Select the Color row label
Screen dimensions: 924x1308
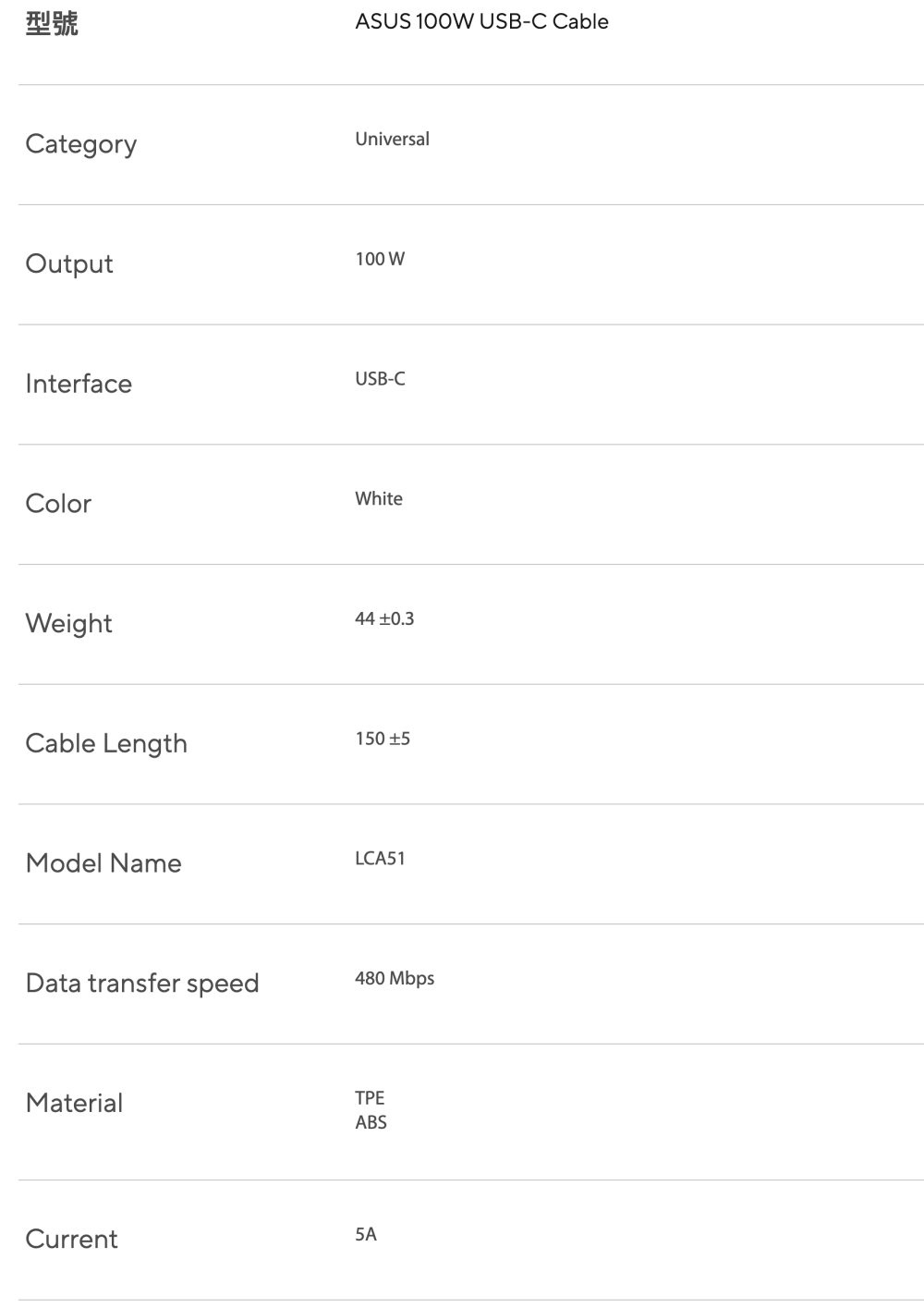tap(58, 504)
